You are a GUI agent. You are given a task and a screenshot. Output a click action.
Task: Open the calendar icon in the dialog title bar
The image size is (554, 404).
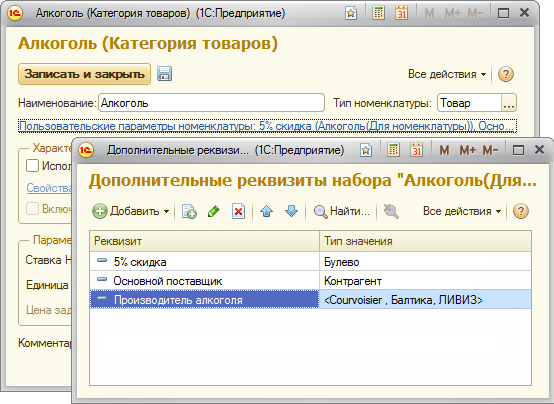tap(417, 150)
